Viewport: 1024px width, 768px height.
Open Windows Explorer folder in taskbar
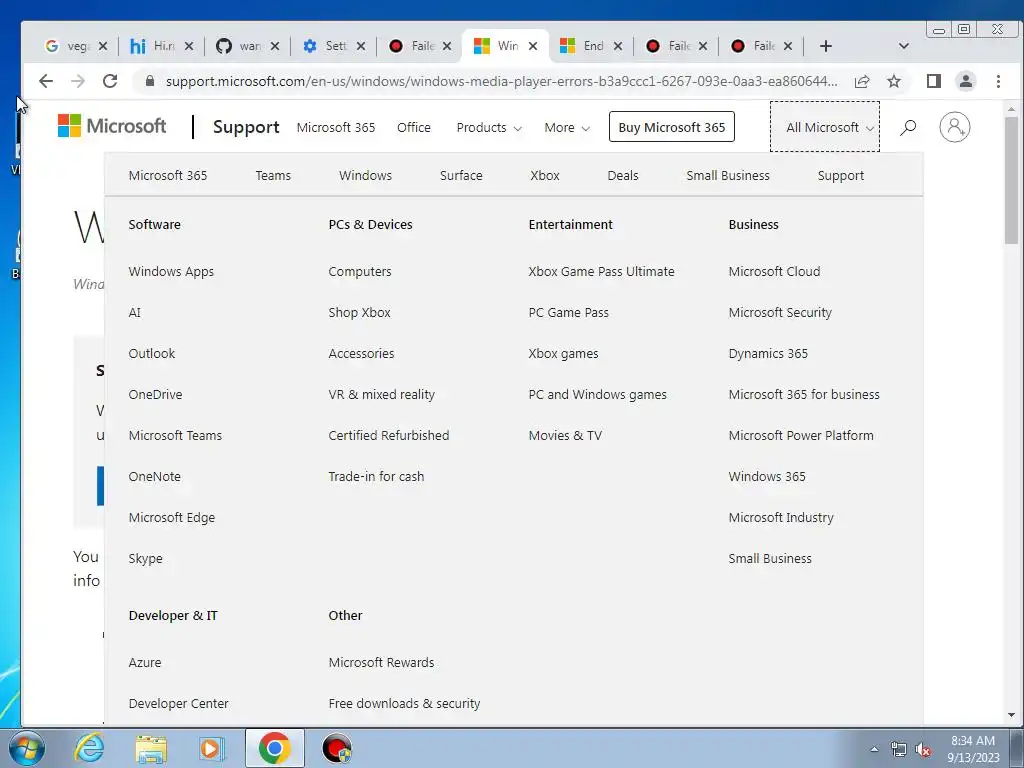tap(151, 748)
